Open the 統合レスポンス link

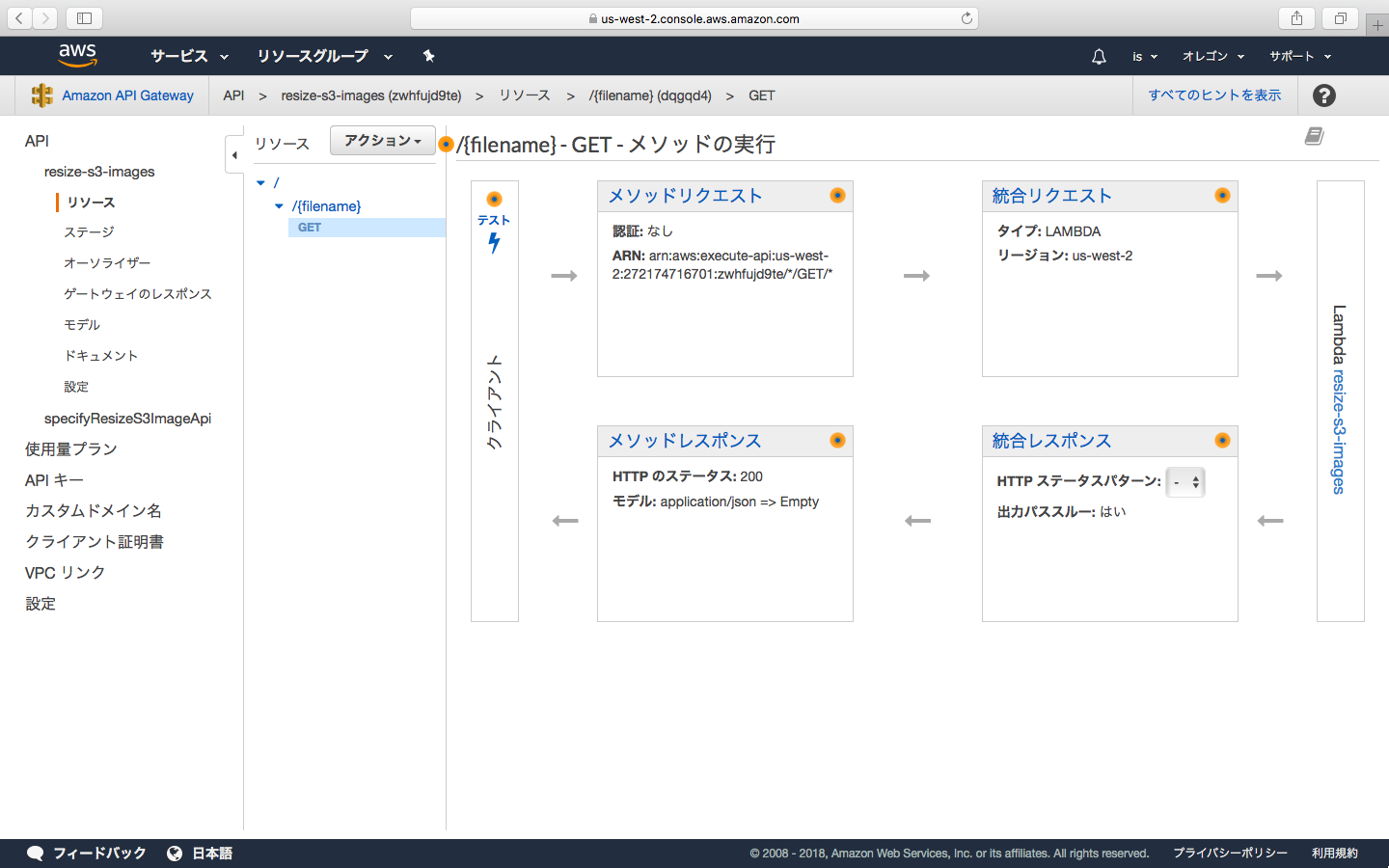point(1051,441)
